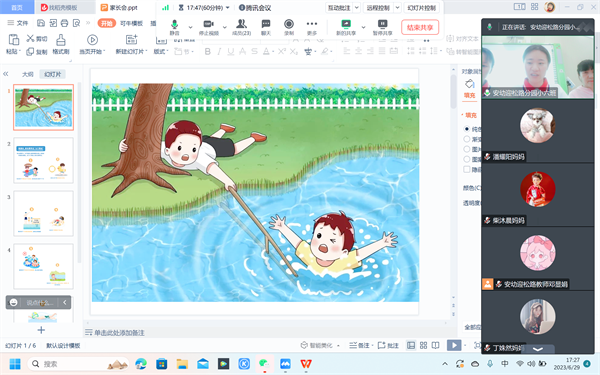
Task: Click the 结束共享 end sharing button
Action: click(420, 28)
